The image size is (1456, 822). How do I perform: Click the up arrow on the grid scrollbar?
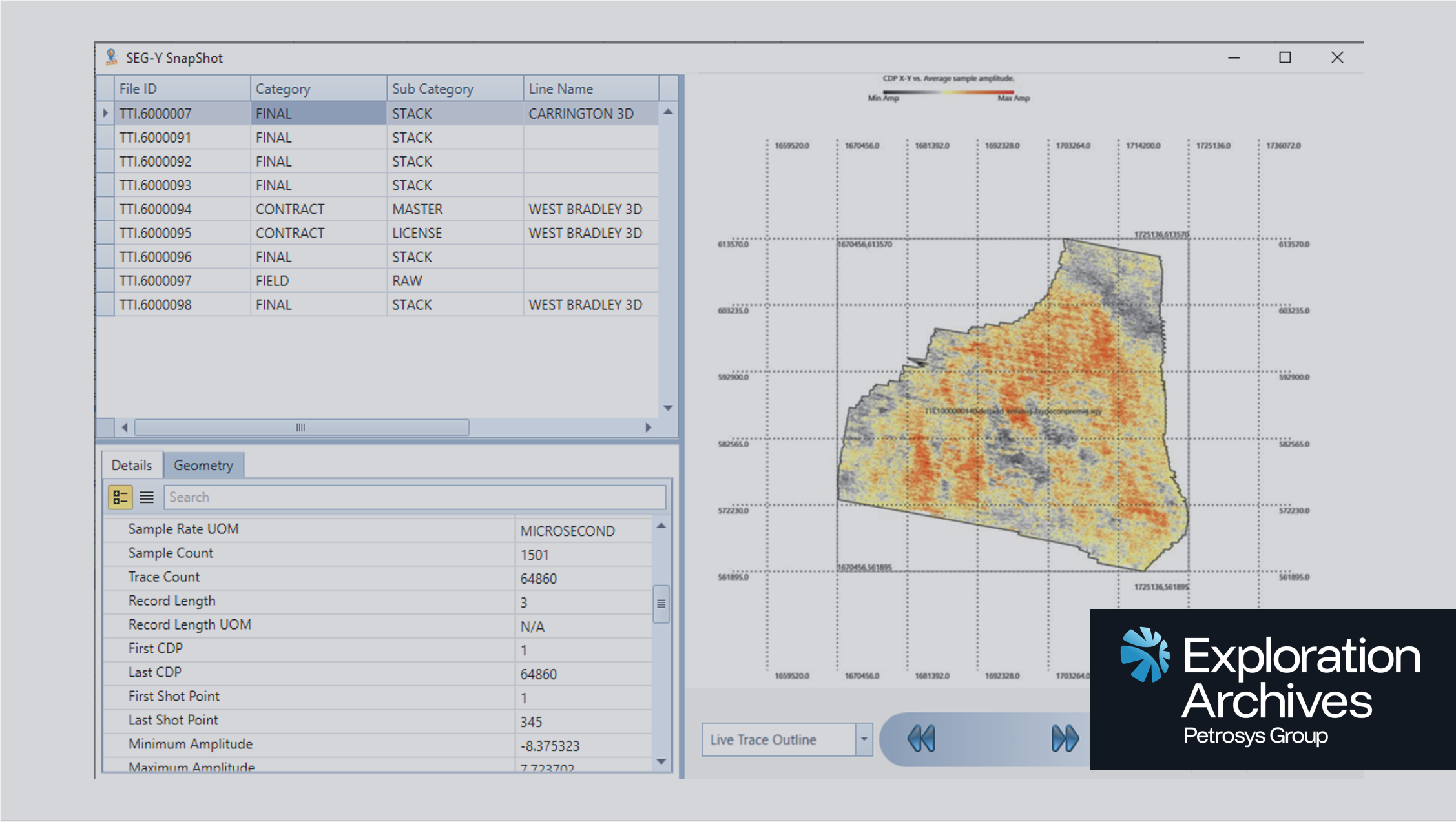click(668, 111)
